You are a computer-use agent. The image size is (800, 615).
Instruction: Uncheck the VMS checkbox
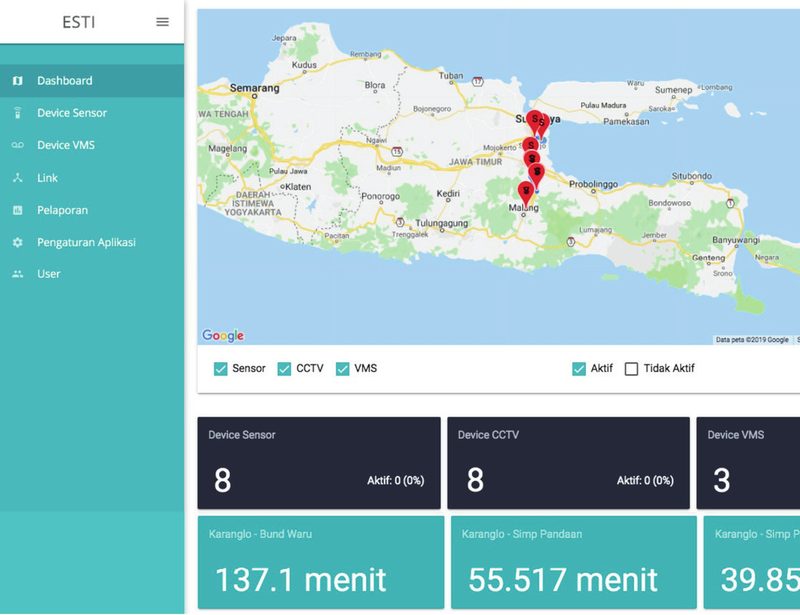[x=342, y=368]
